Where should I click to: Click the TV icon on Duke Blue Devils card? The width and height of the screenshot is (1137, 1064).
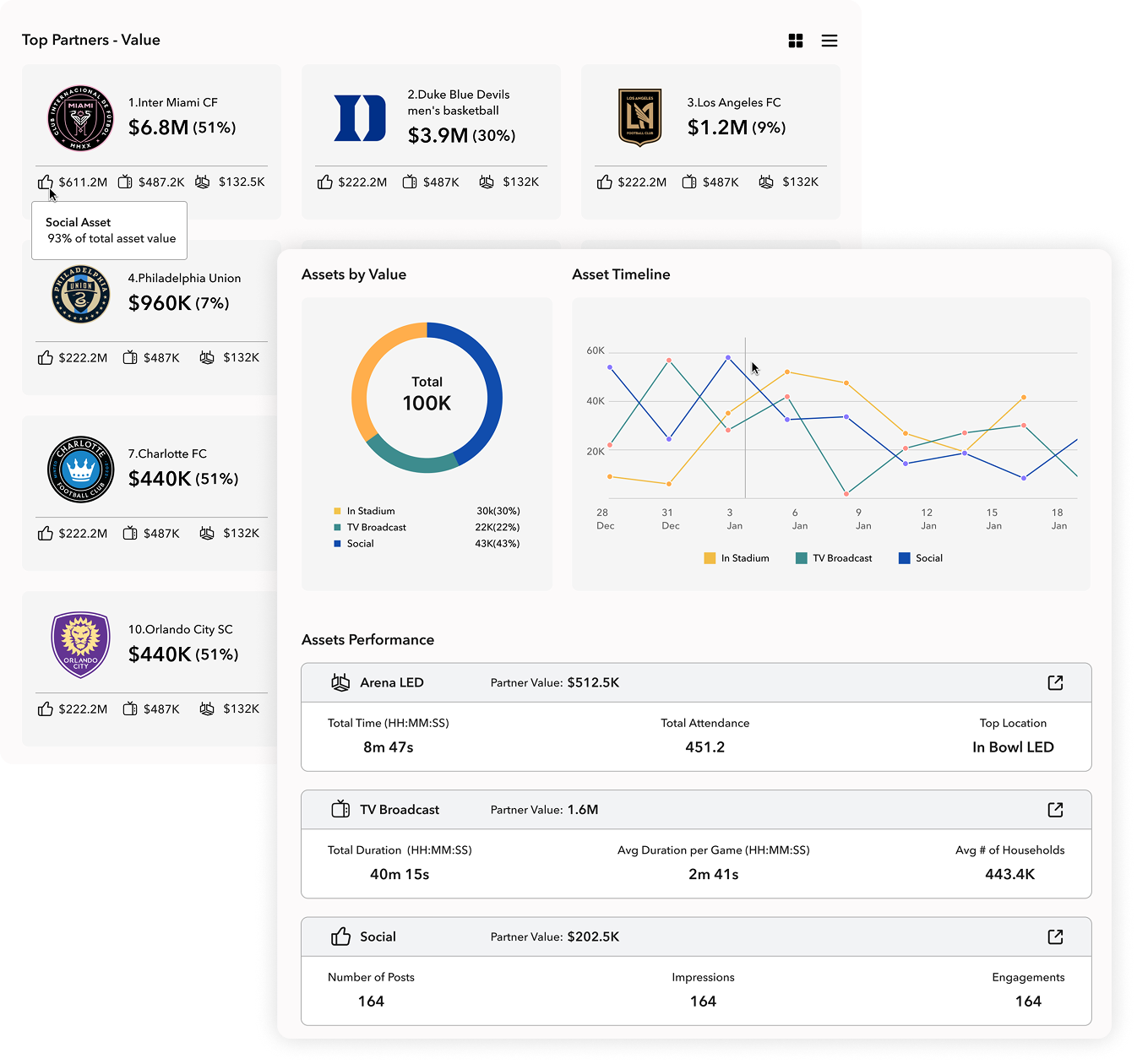(x=410, y=182)
